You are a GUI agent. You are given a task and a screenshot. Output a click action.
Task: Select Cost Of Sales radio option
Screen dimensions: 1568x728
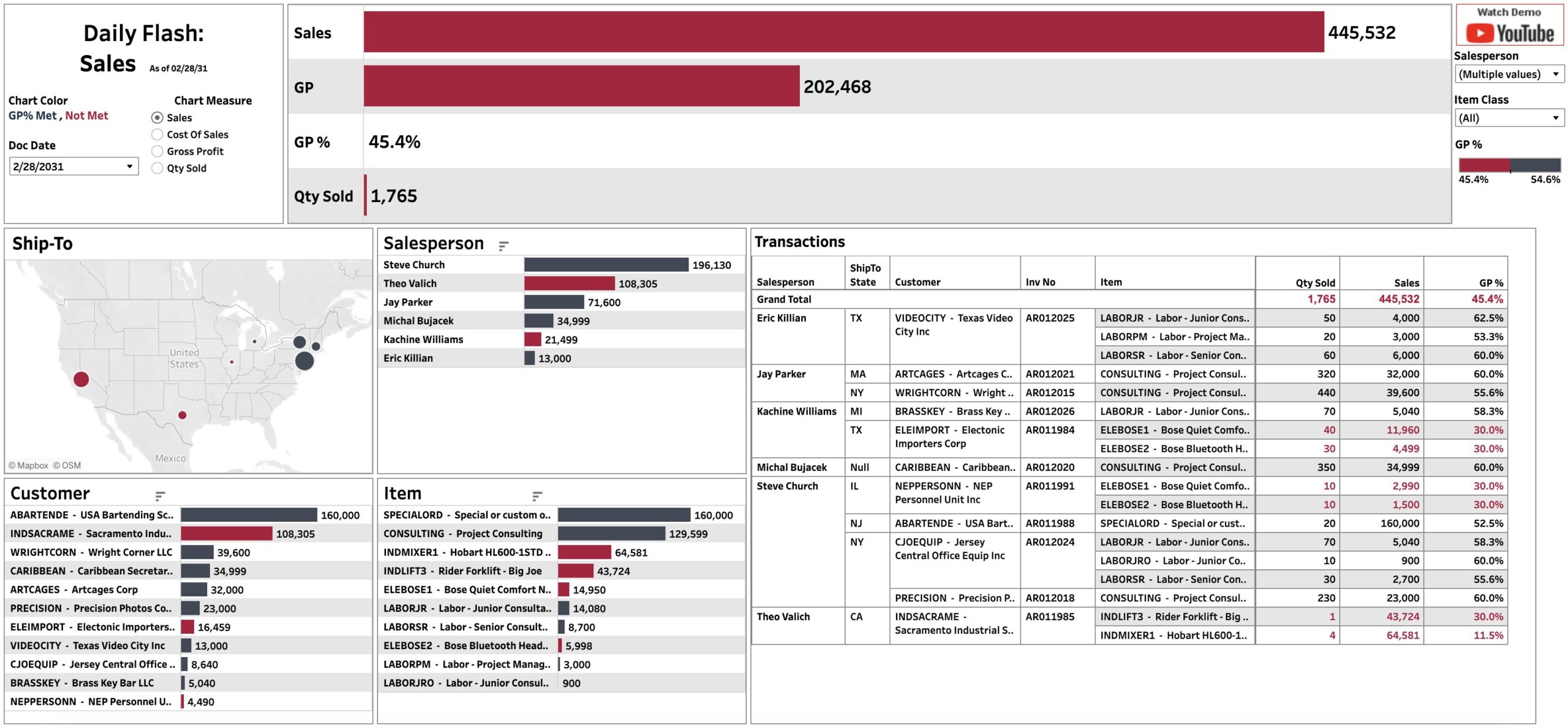coord(157,135)
